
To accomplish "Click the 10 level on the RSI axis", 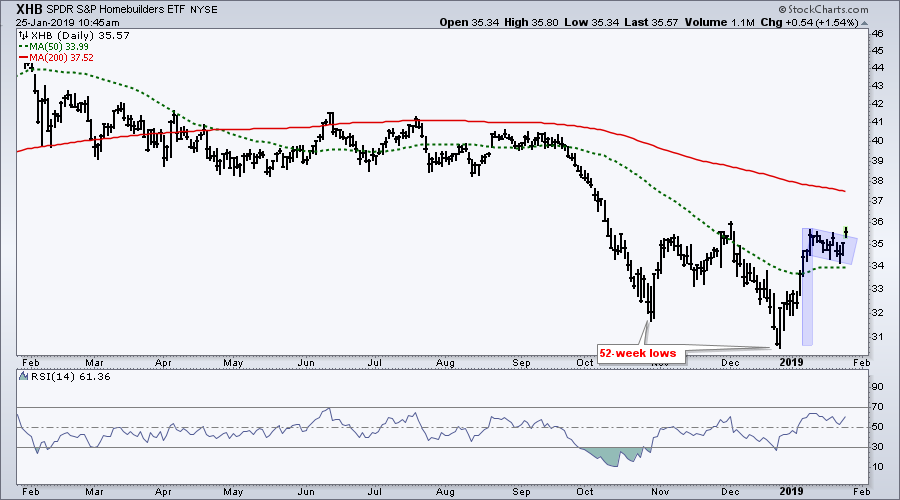I will coord(878,467).
